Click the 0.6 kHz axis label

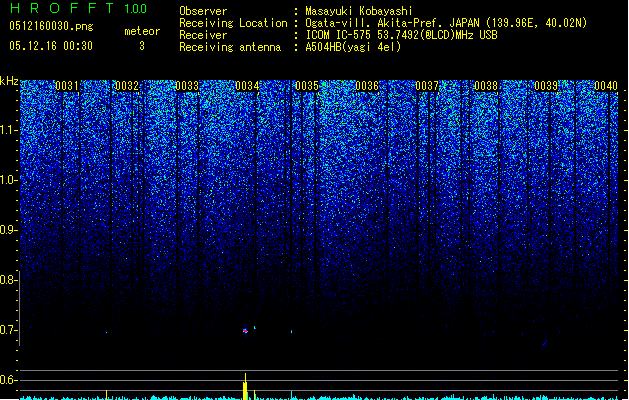[x=8, y=380]
